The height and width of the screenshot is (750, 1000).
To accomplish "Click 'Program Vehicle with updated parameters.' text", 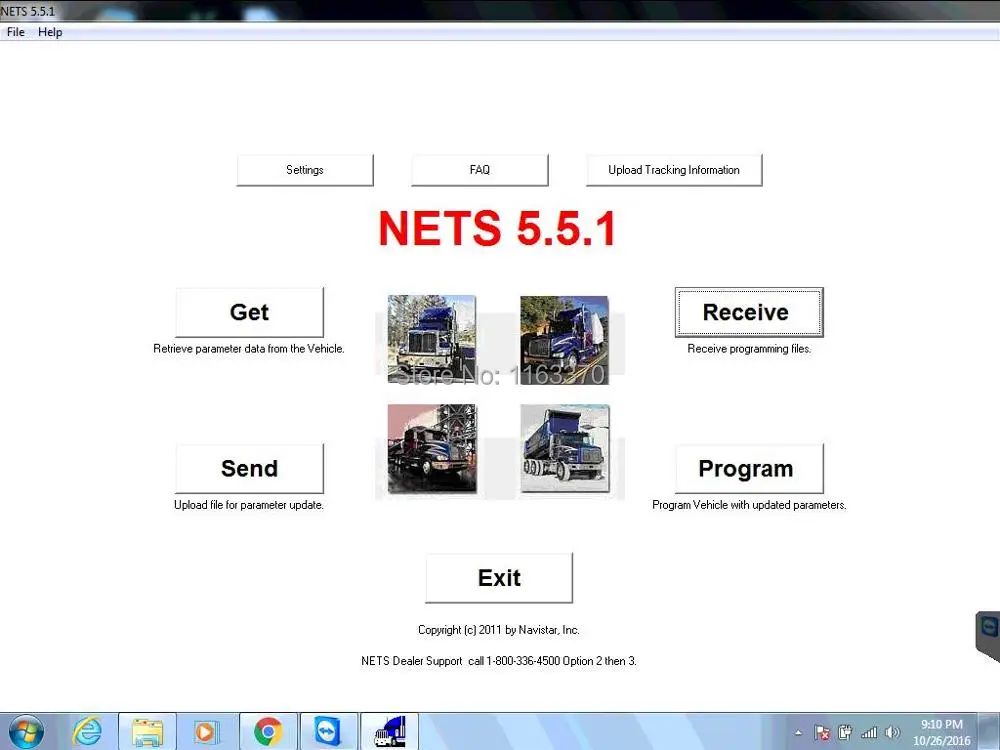I will [749, 504].
